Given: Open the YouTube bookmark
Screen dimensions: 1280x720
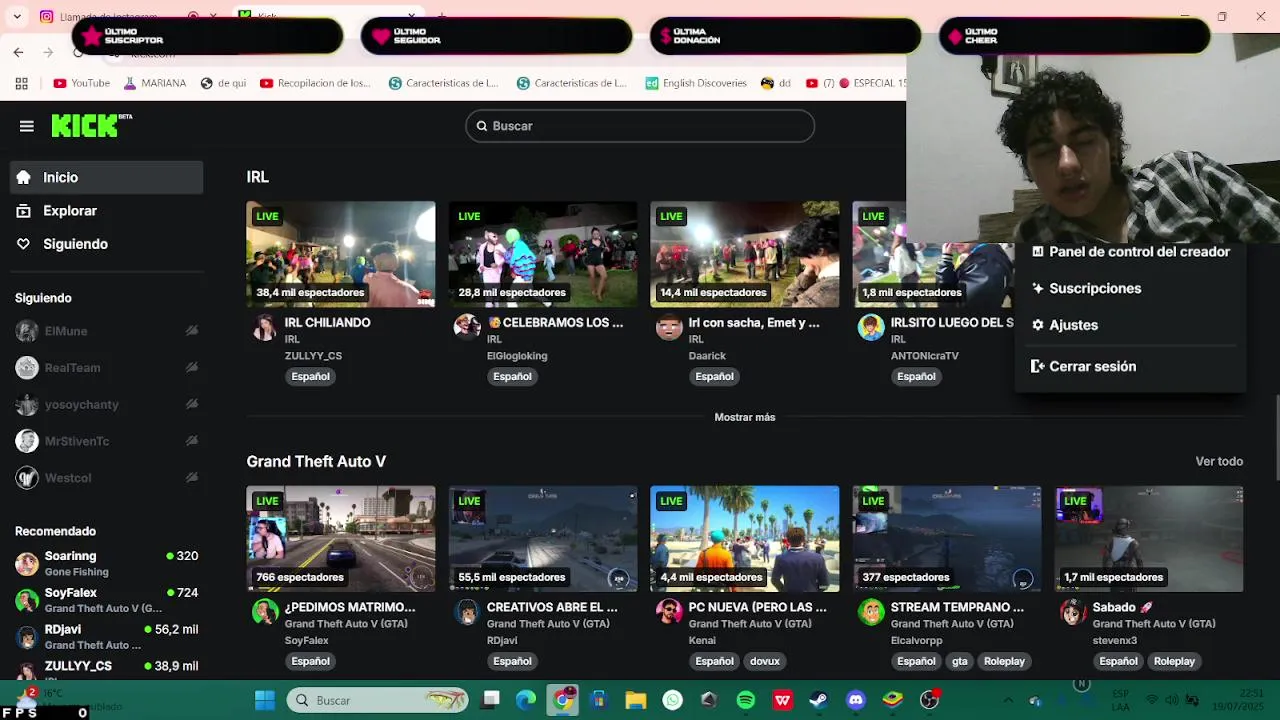Looking at the screenshot, I should (x=82, y=83).
